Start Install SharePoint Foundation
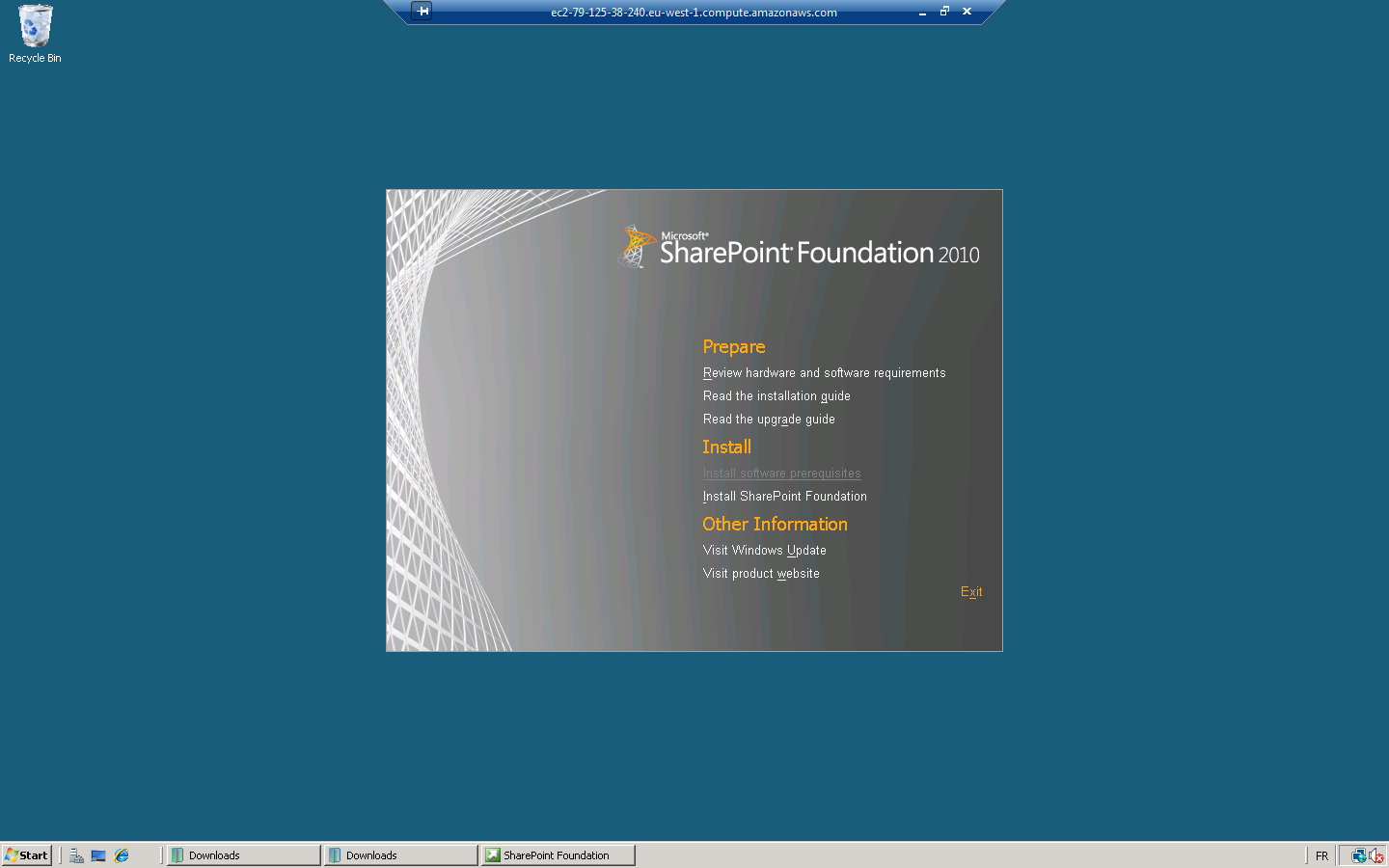The image size is (1389, 868). tap(784, 497)
